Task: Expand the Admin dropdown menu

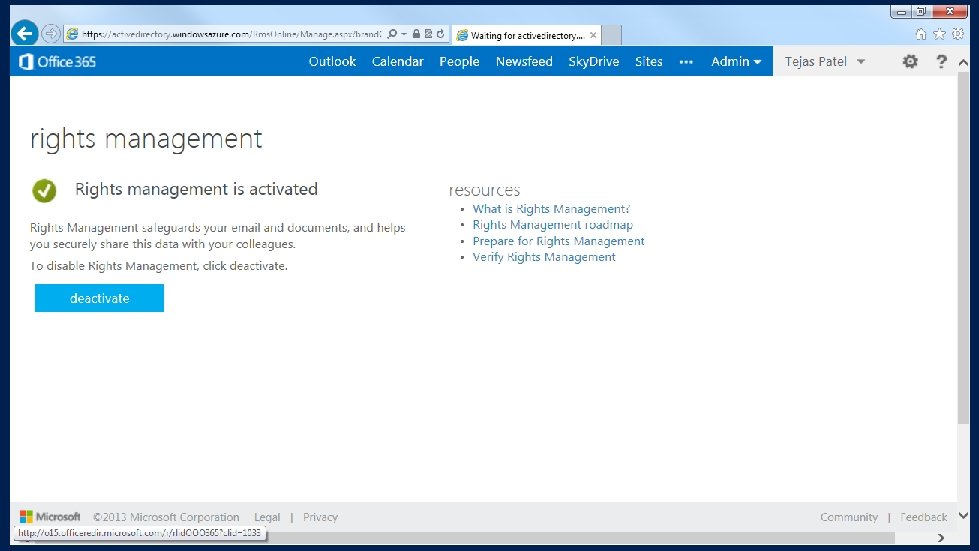Action: pos(736,61)
